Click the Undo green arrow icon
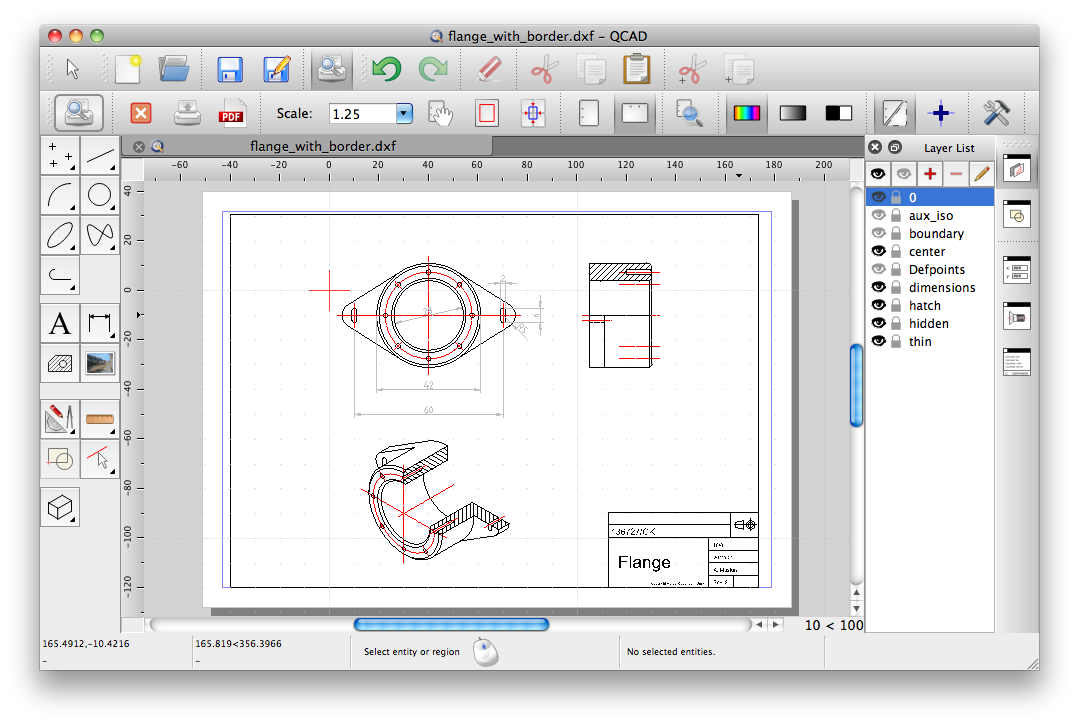The width and height of the screenshot is (1079, 725). tap(386, 69)
